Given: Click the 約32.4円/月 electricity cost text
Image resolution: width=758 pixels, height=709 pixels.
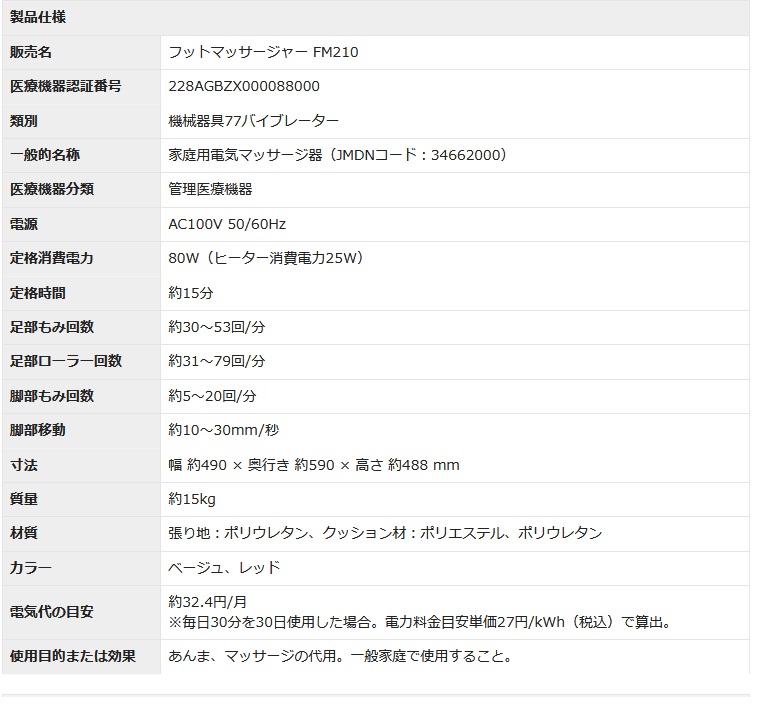Looking at the screenshot, I should 208,602.
